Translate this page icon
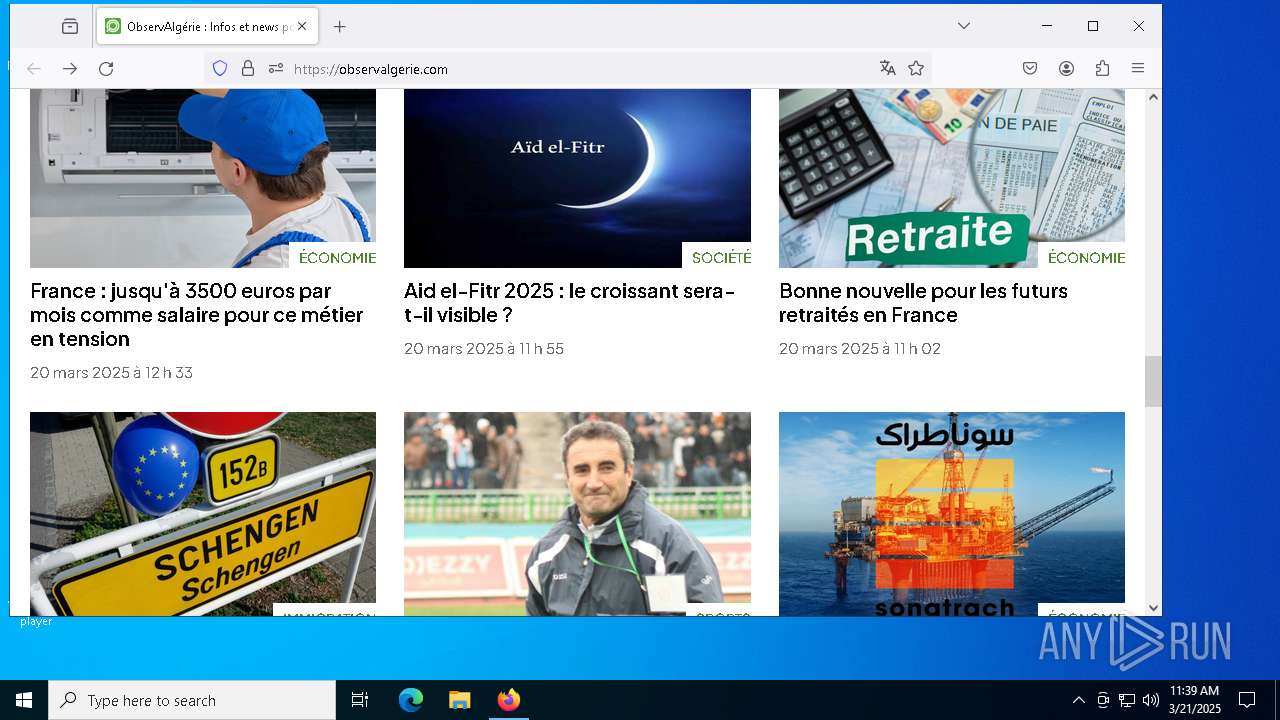 [887, 69]
